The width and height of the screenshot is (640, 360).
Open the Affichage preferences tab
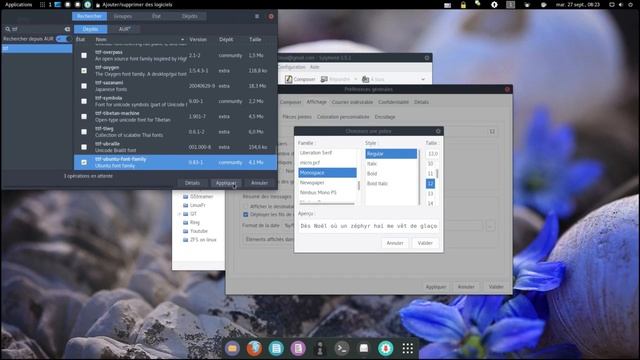coord(316,102)
